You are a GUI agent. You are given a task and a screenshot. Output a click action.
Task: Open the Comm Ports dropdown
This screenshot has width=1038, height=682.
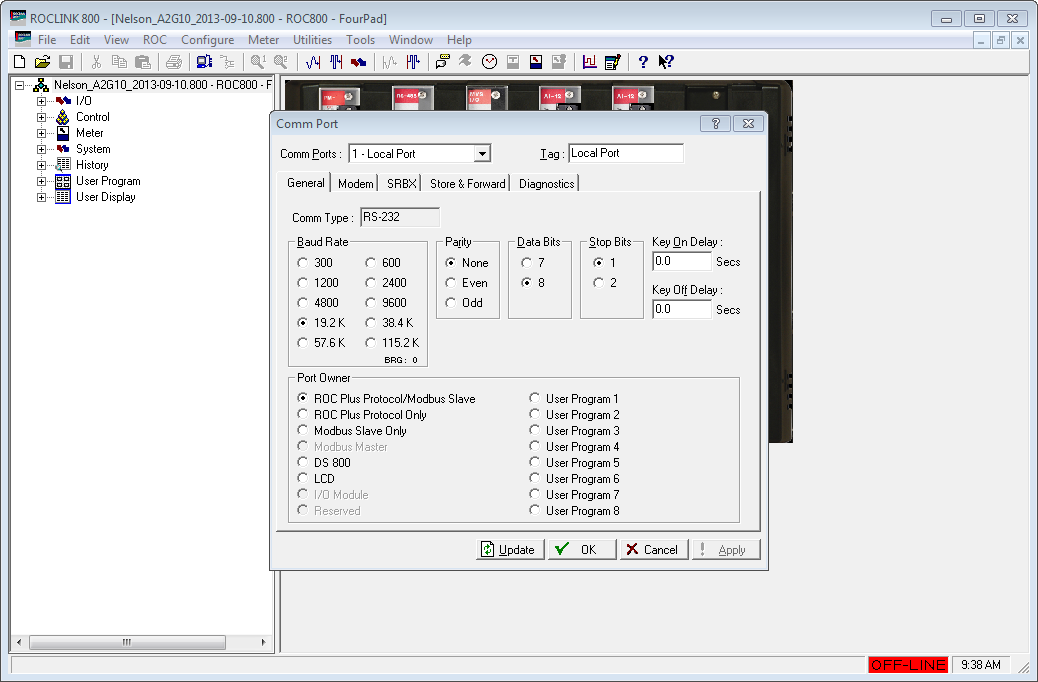coord(483,154)
